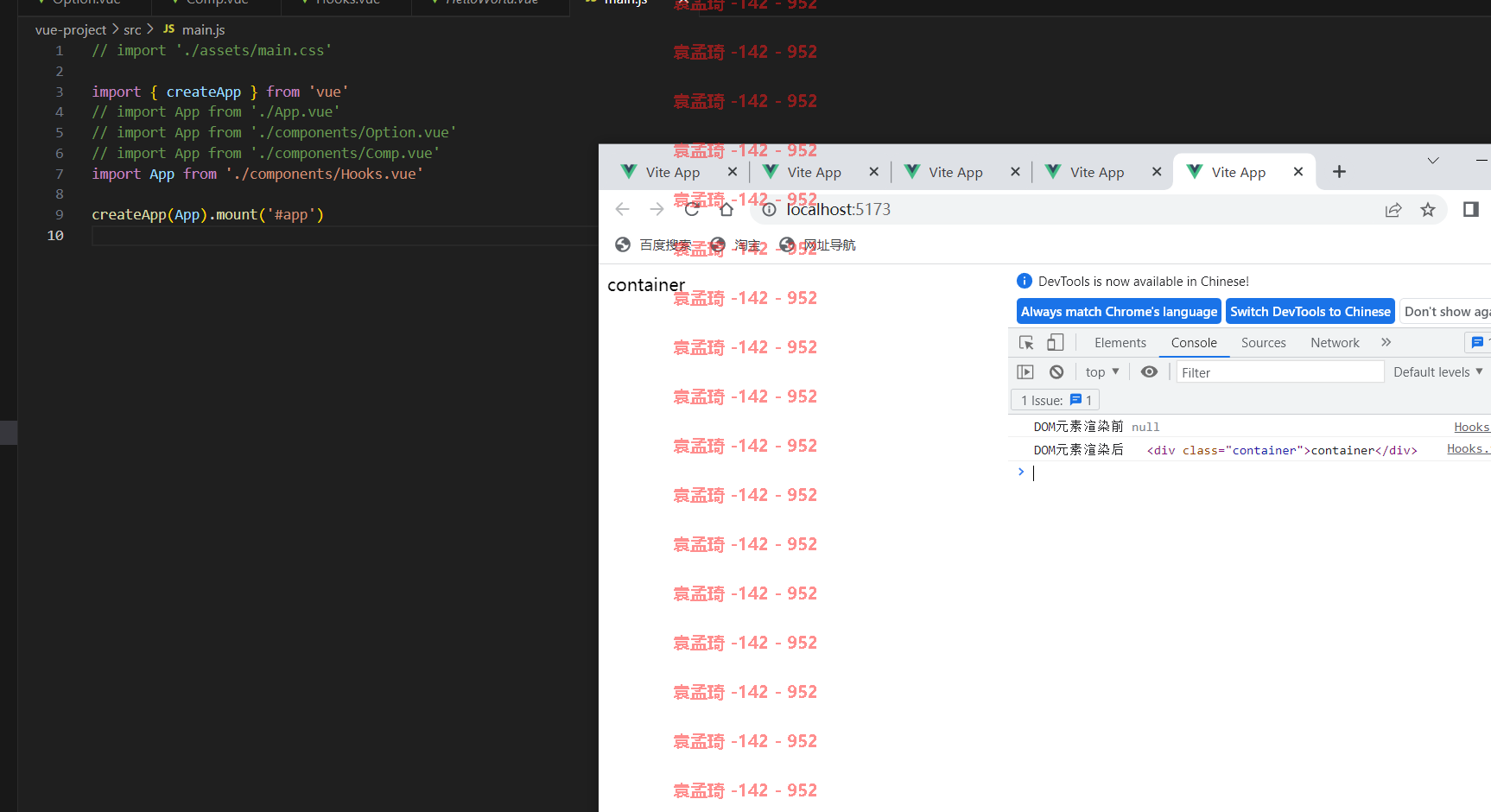Share this page via share icon
The width and height of the screenshot is (1491, 812).
(x=1393, y=210)
